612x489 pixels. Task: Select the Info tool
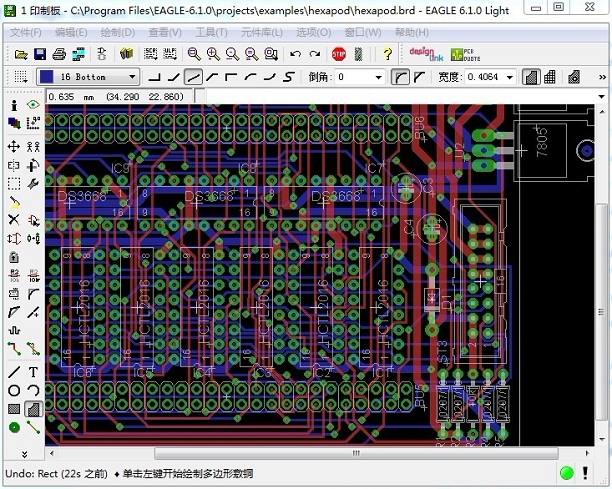pos(14,105)
